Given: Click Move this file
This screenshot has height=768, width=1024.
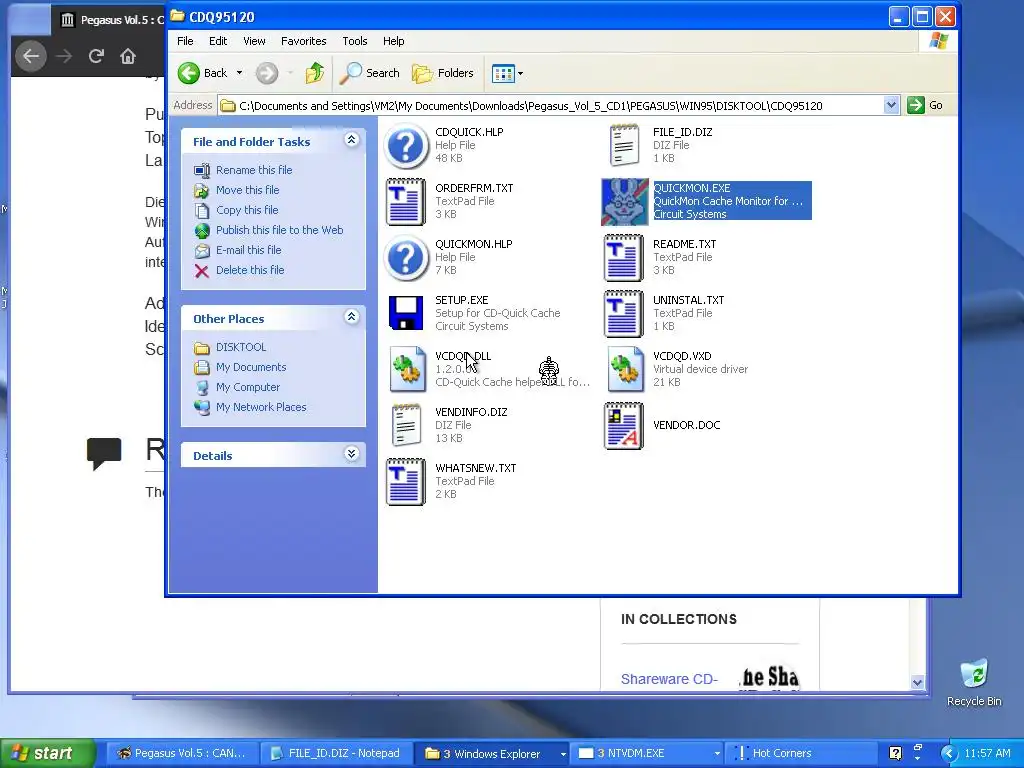Looking at the screenshot, I should [x=248, y=190].
